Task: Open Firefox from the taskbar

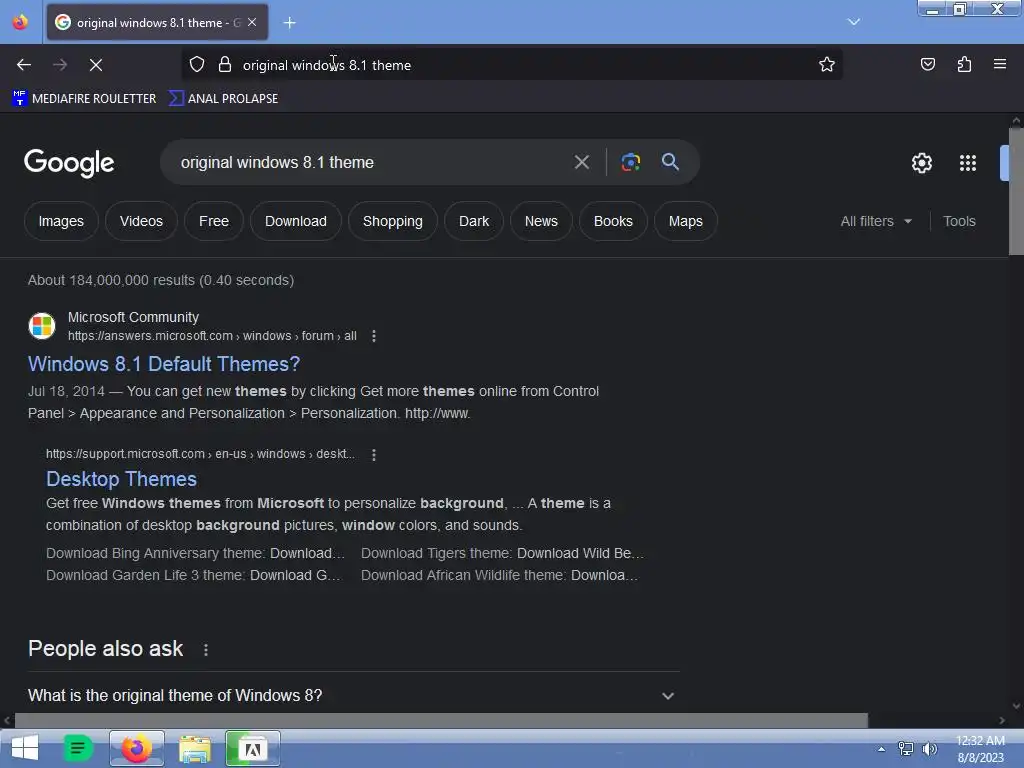Action: pos(136,748)
